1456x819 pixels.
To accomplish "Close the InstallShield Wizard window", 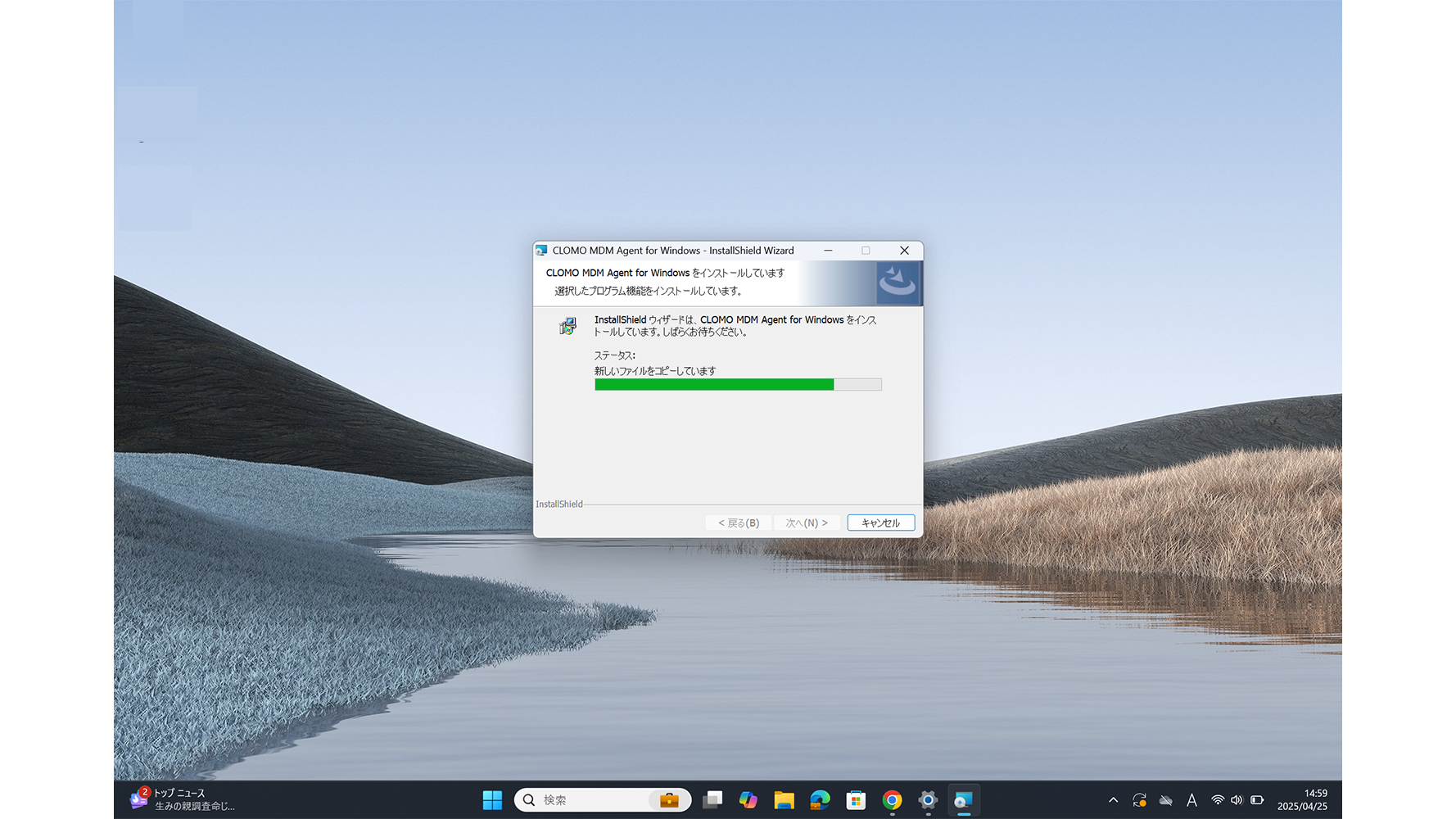I will (x=904, y=251).
